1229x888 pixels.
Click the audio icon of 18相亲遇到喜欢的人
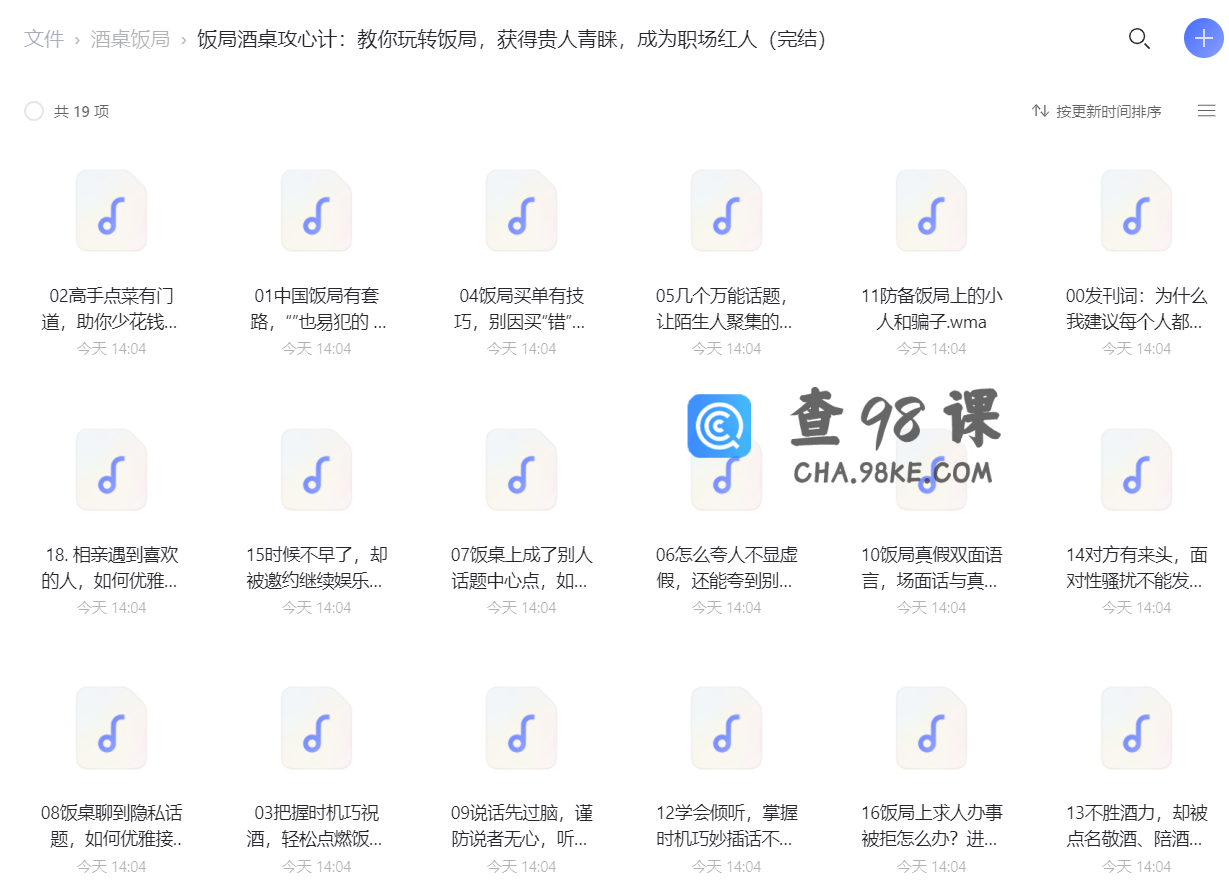pyautogui.click(x=111, y=469)
